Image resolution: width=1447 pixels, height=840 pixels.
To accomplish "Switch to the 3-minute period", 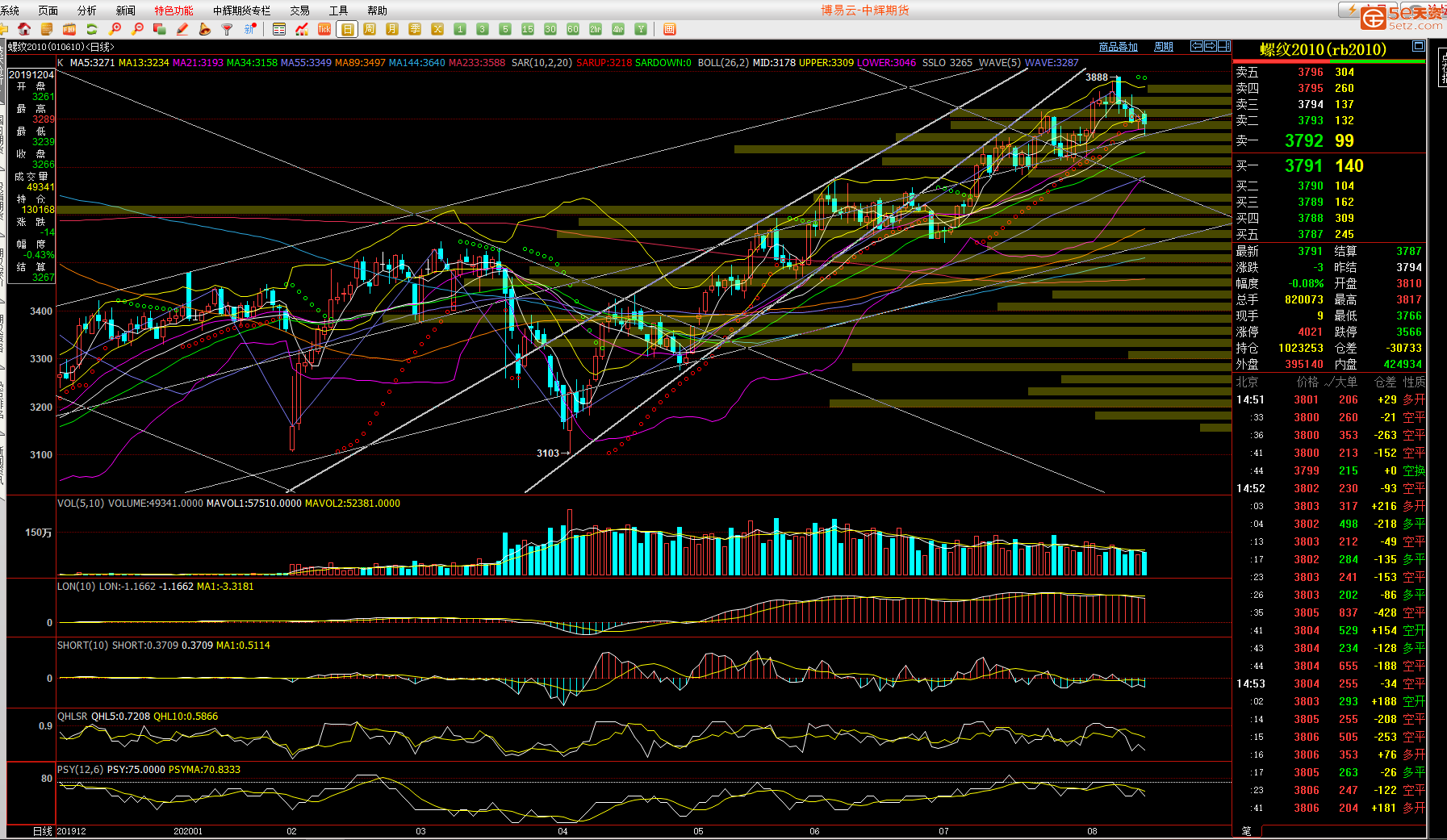I will (483, 29).
